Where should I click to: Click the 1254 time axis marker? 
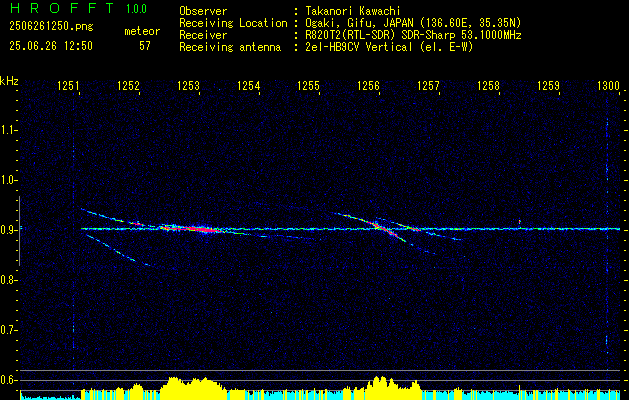248,85
